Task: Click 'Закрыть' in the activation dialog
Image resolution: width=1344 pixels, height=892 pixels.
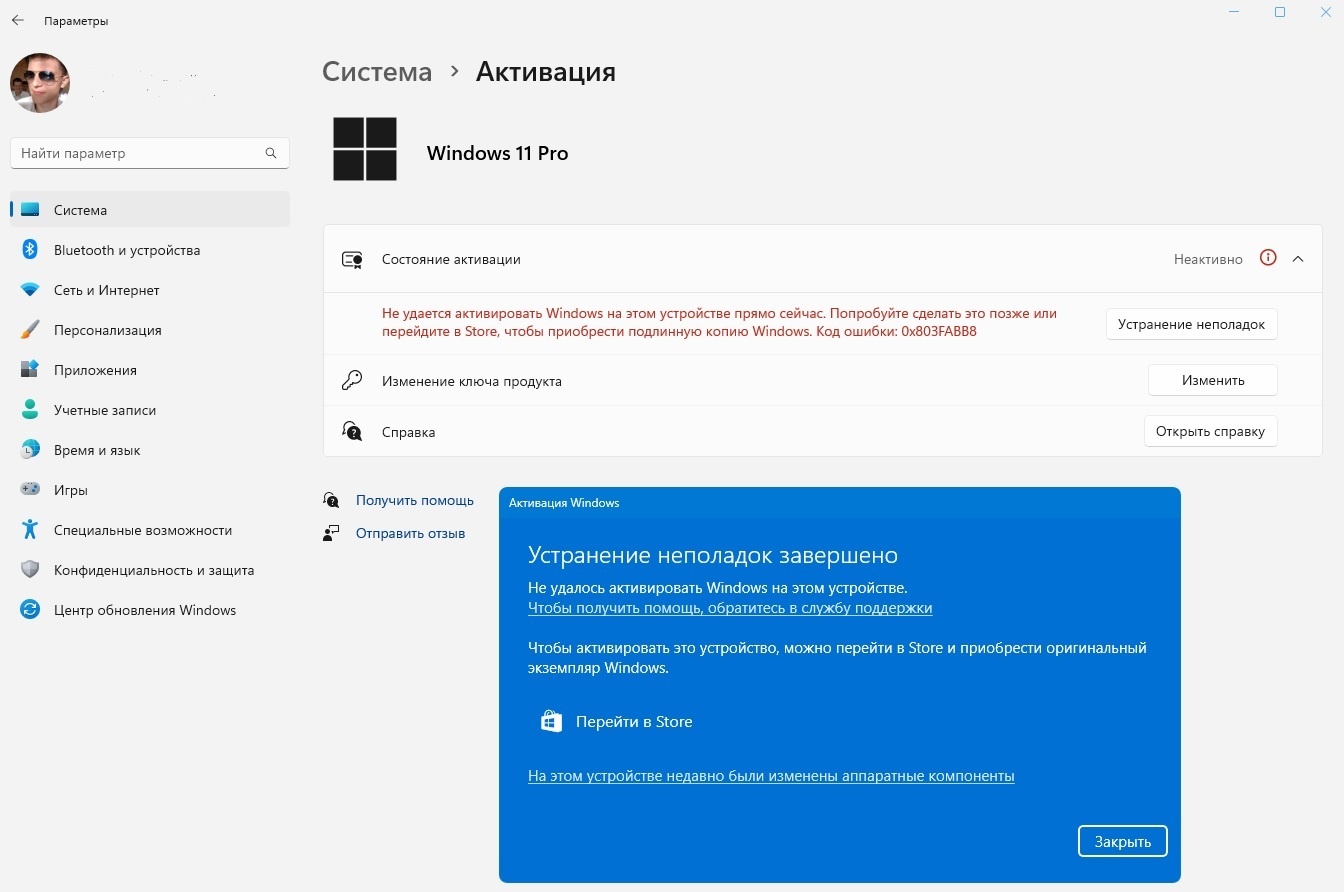Action: (x=1123, y=841)
